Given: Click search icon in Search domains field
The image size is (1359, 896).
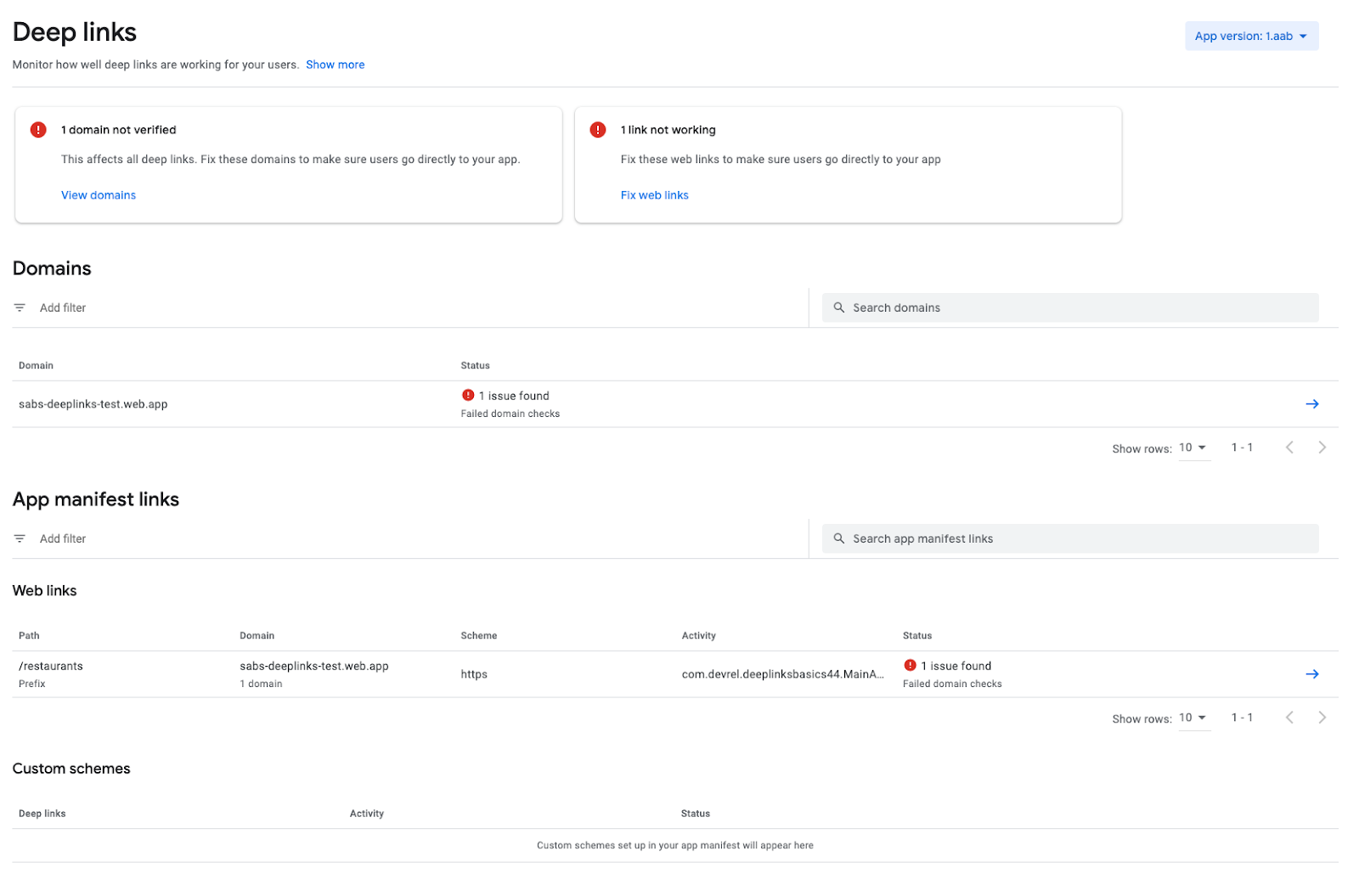Looking at the screenshot, I should (839, 307).
